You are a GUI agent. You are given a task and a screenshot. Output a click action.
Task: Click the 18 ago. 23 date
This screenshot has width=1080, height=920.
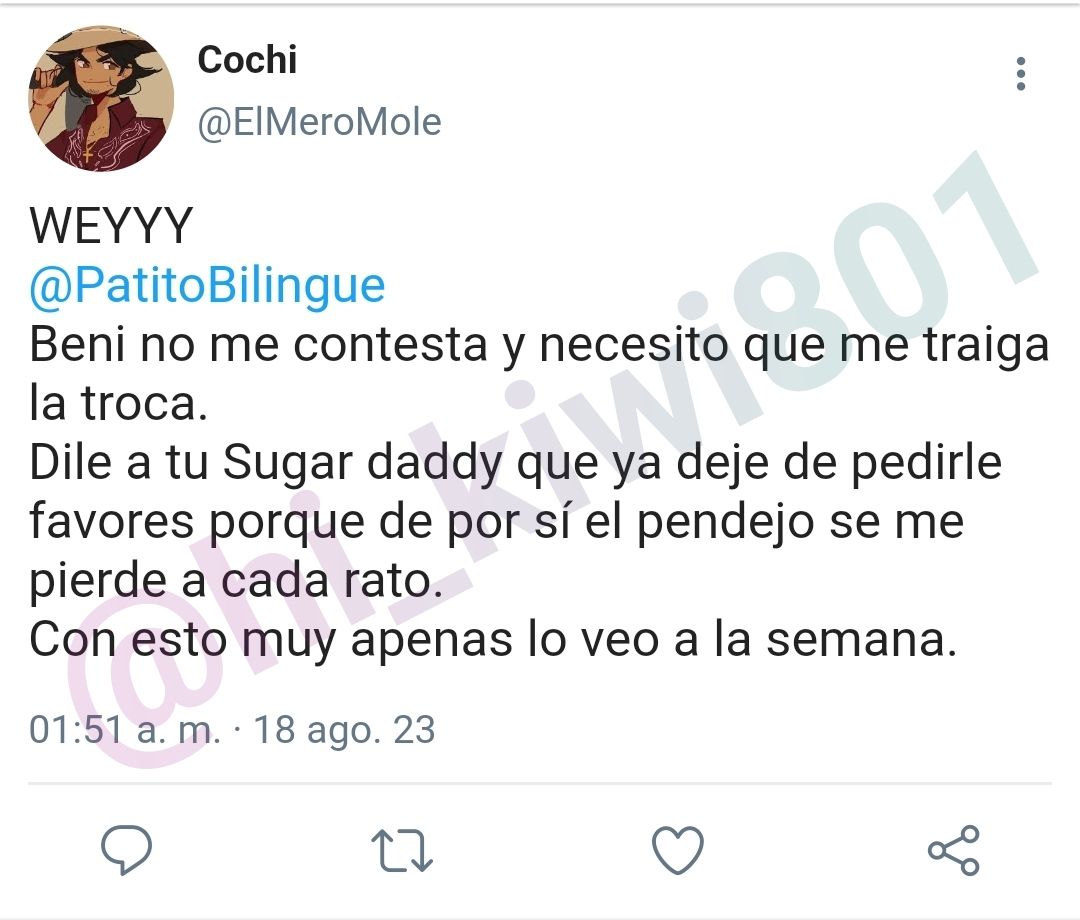point(344,730)
